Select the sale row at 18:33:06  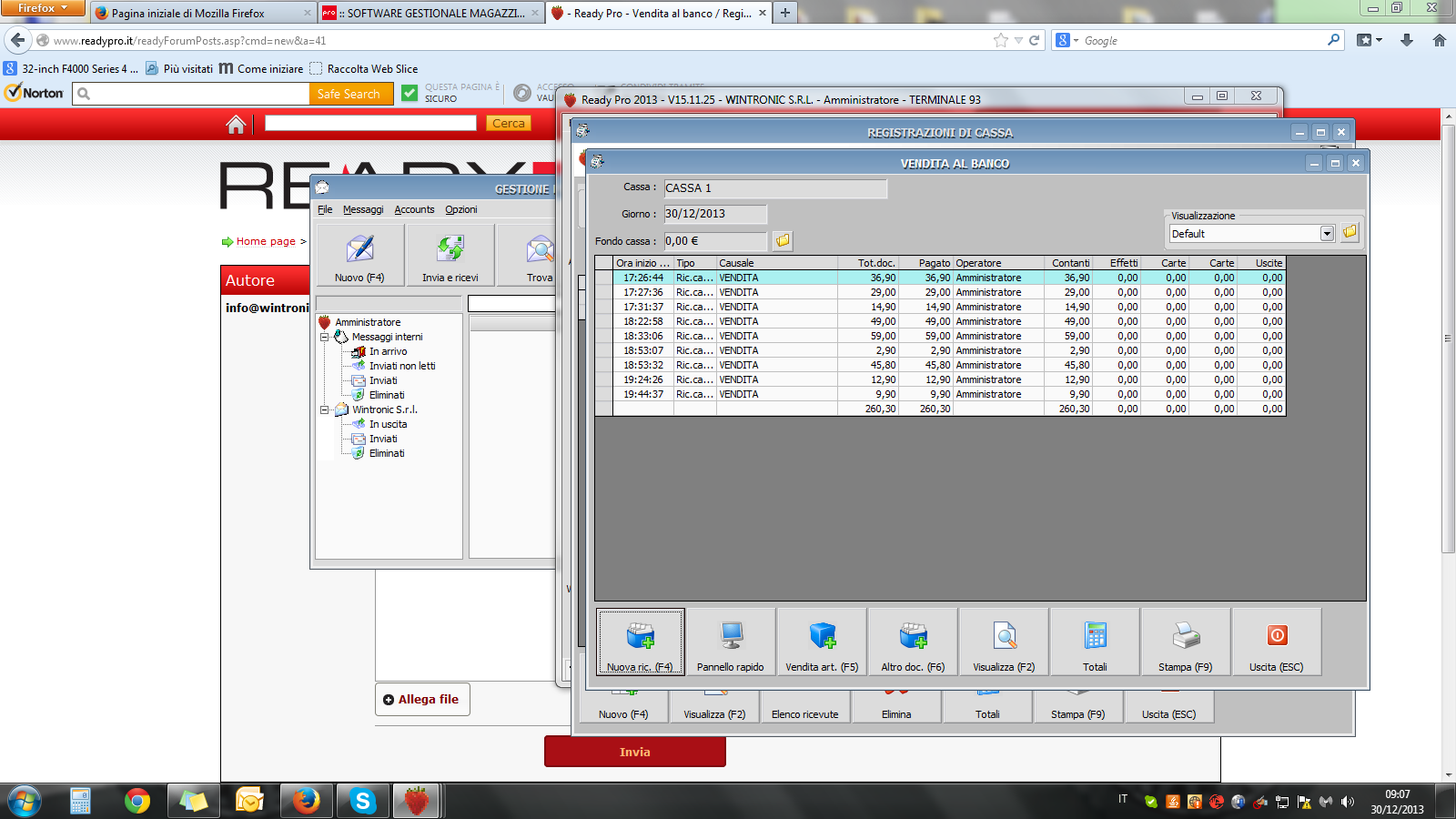click(x=939, y=336)
